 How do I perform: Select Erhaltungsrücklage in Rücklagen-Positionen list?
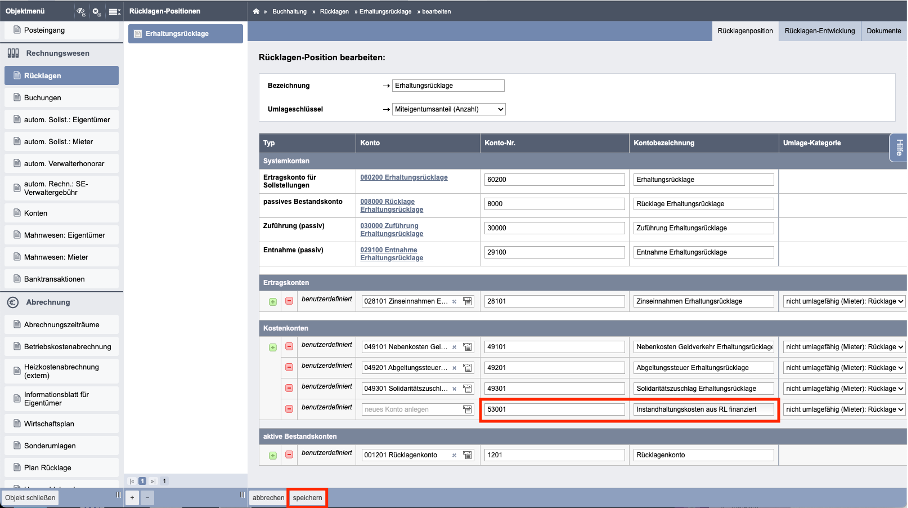(x=185, y=34)
